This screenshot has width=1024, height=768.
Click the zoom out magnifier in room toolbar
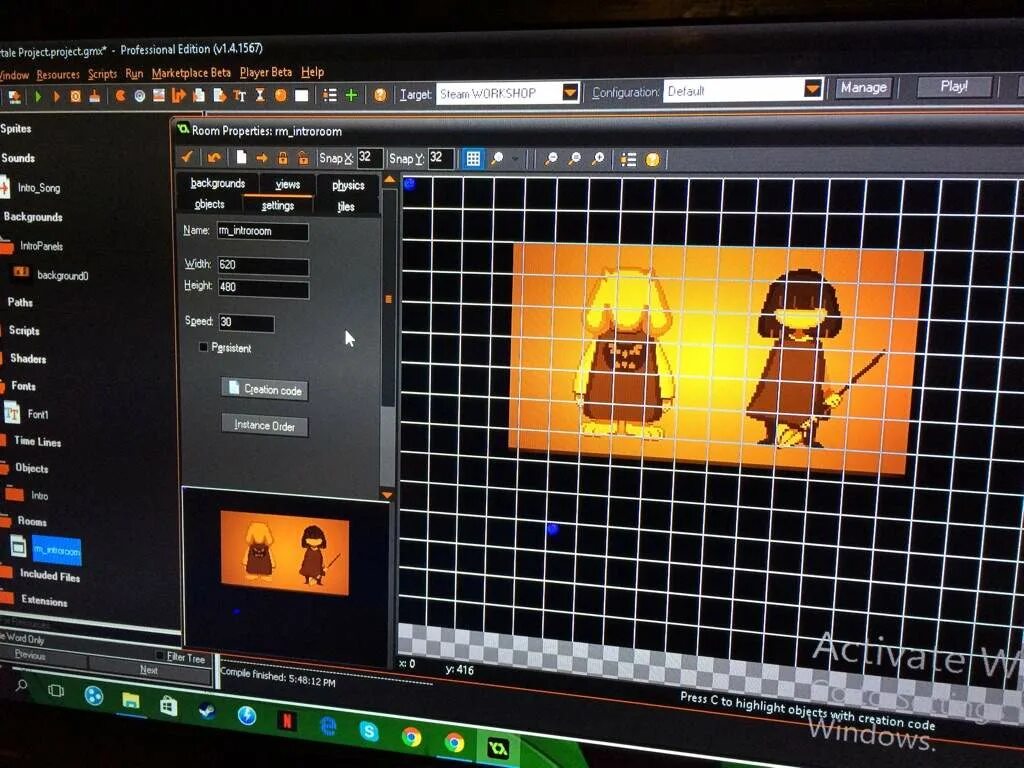(551, 159)
